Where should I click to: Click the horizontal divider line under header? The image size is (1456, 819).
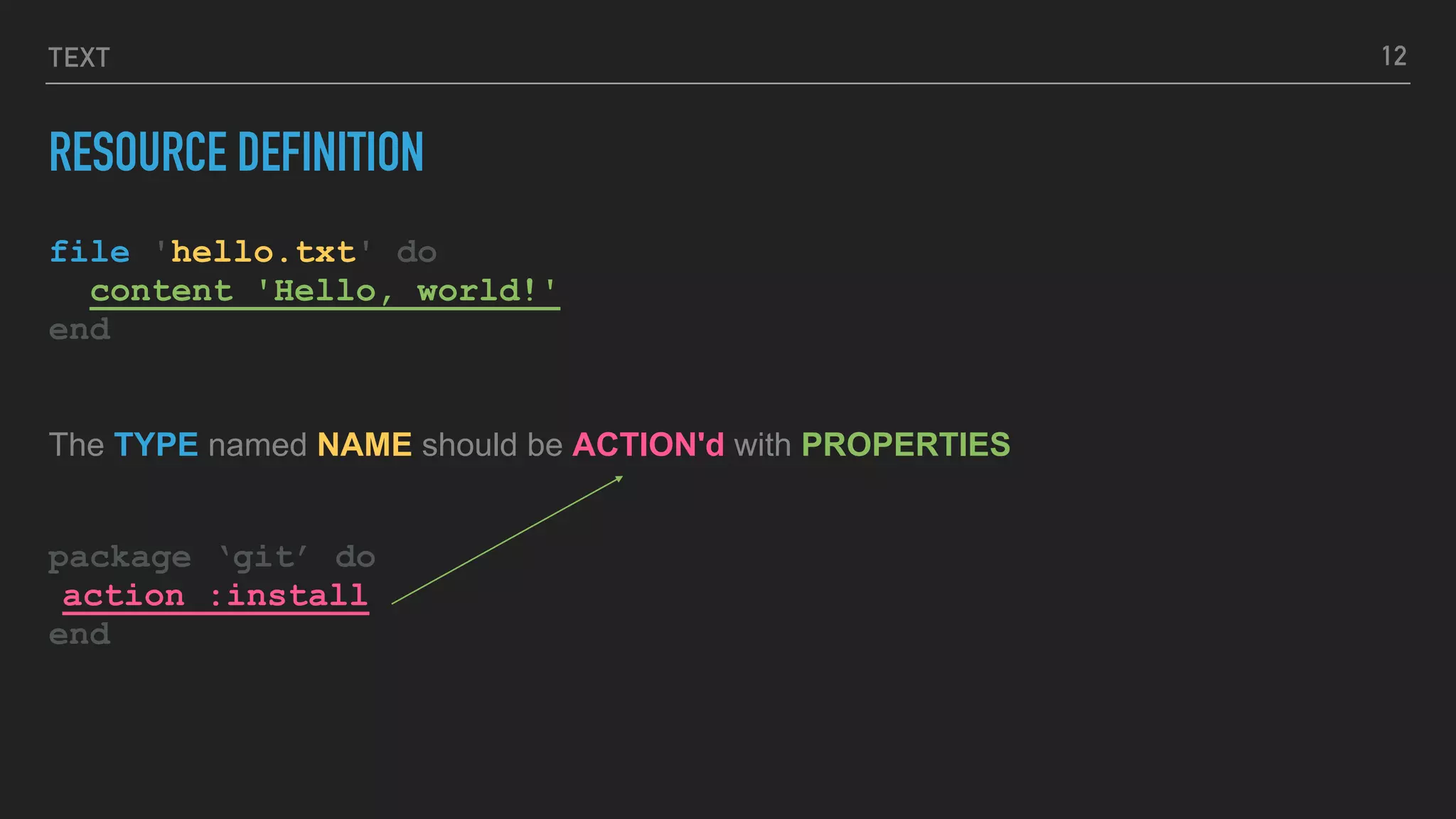(728, 83)
